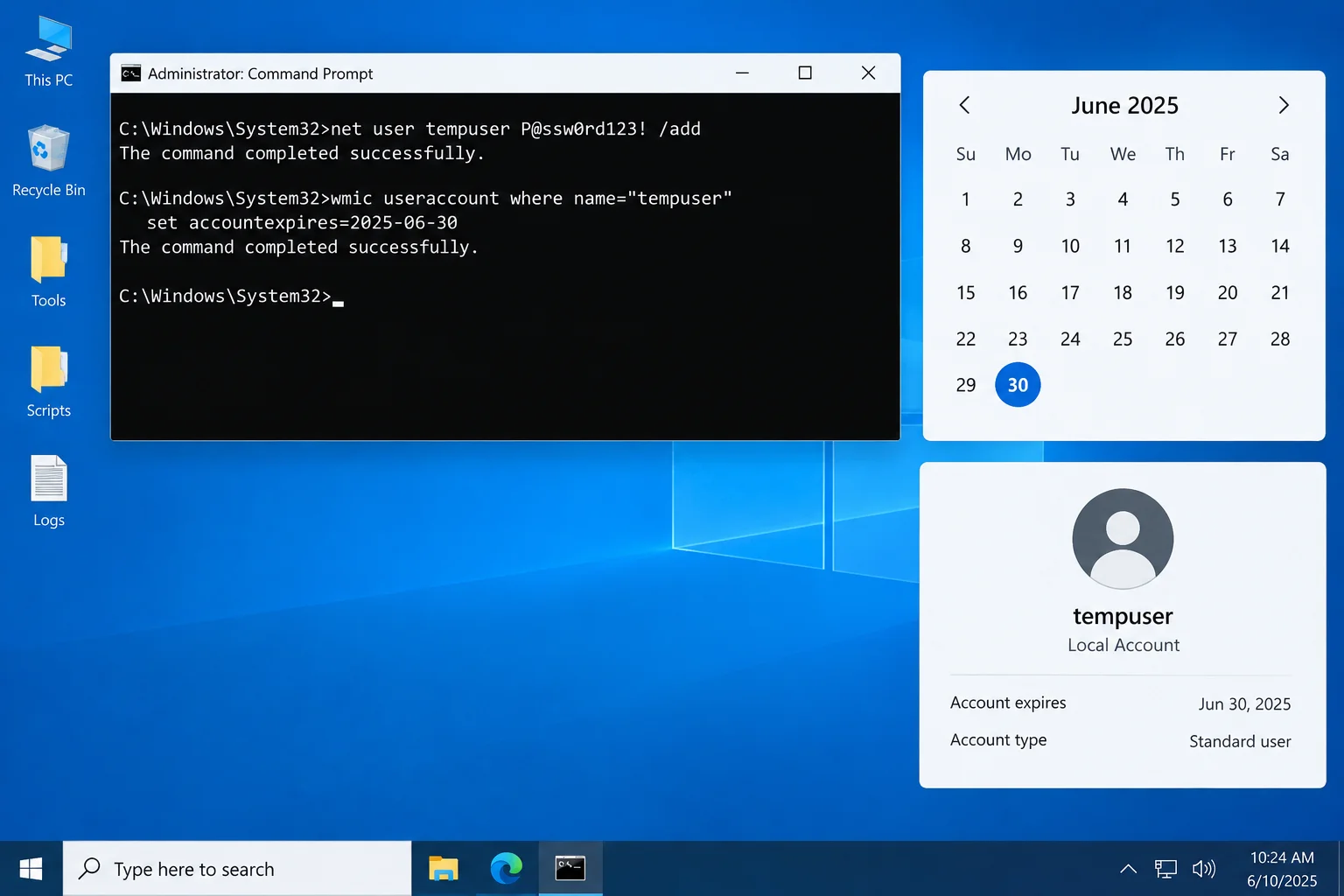Minimize the Command Prompt window
This screenshot has height=896, width=1344.
(742, 73)
